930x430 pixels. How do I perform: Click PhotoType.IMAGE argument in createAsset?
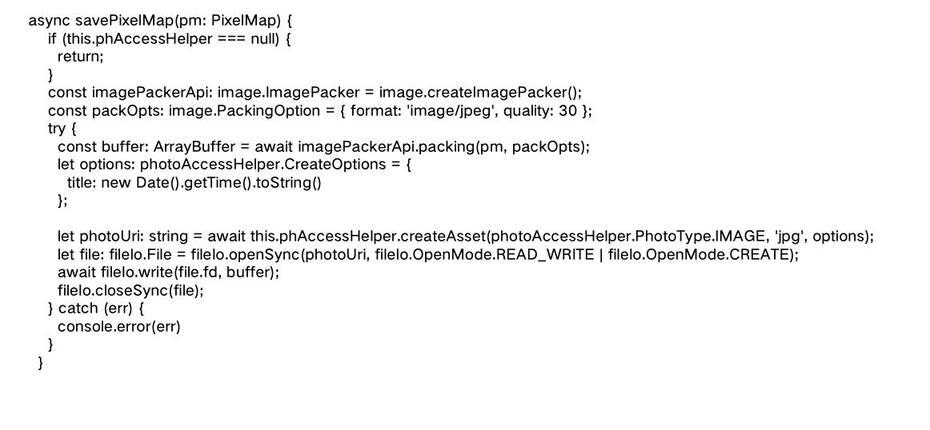tap(699, 237)
